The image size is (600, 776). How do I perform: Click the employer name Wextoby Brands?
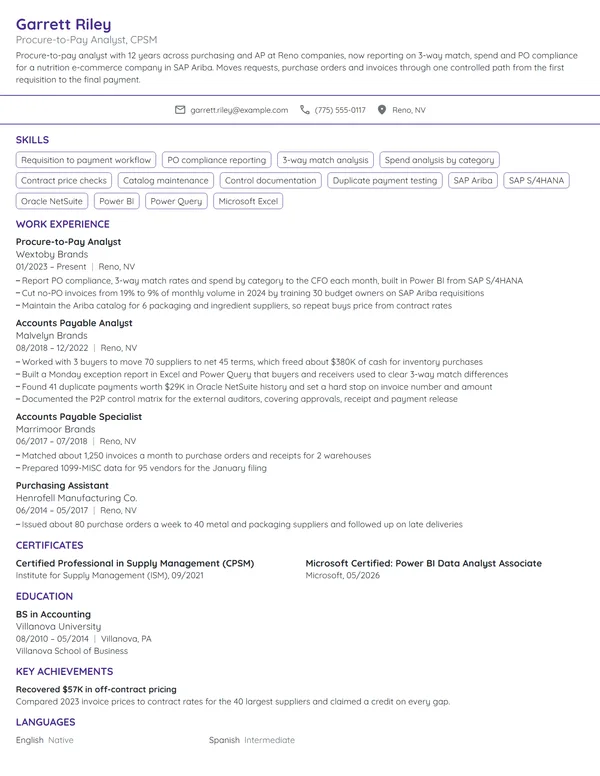click(x=52, y=254)
